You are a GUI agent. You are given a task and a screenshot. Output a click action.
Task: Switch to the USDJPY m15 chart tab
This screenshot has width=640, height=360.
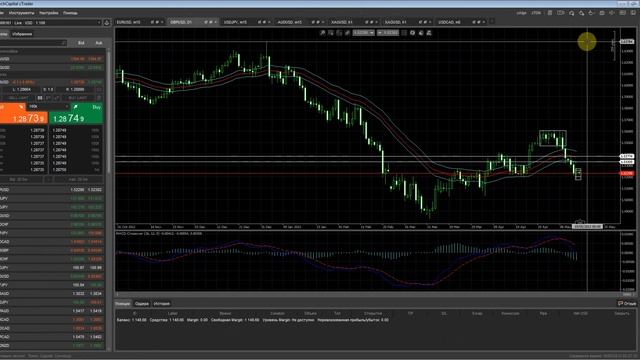pos(235,22)
